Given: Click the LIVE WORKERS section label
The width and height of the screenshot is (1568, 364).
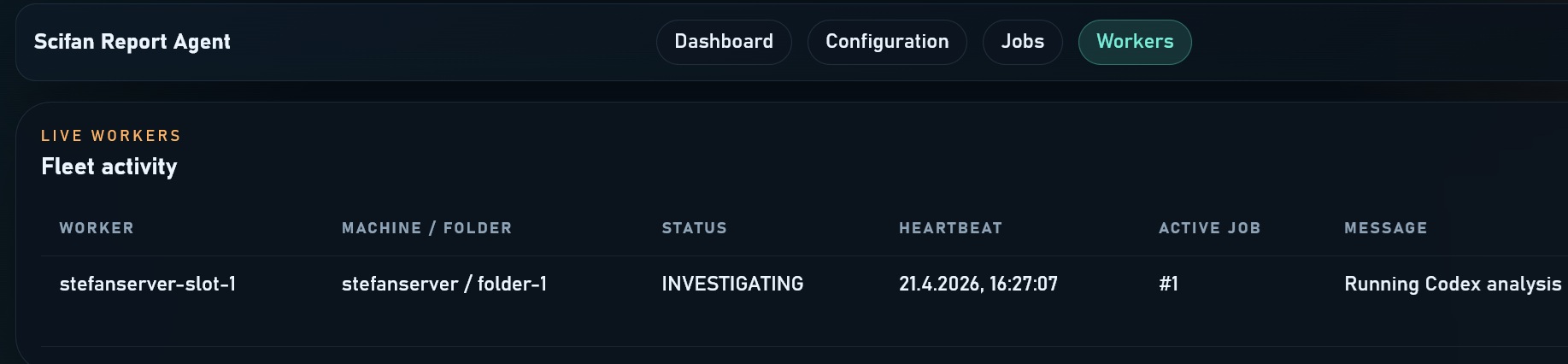Looking at the screenshot, I should (x=111, y=136).
